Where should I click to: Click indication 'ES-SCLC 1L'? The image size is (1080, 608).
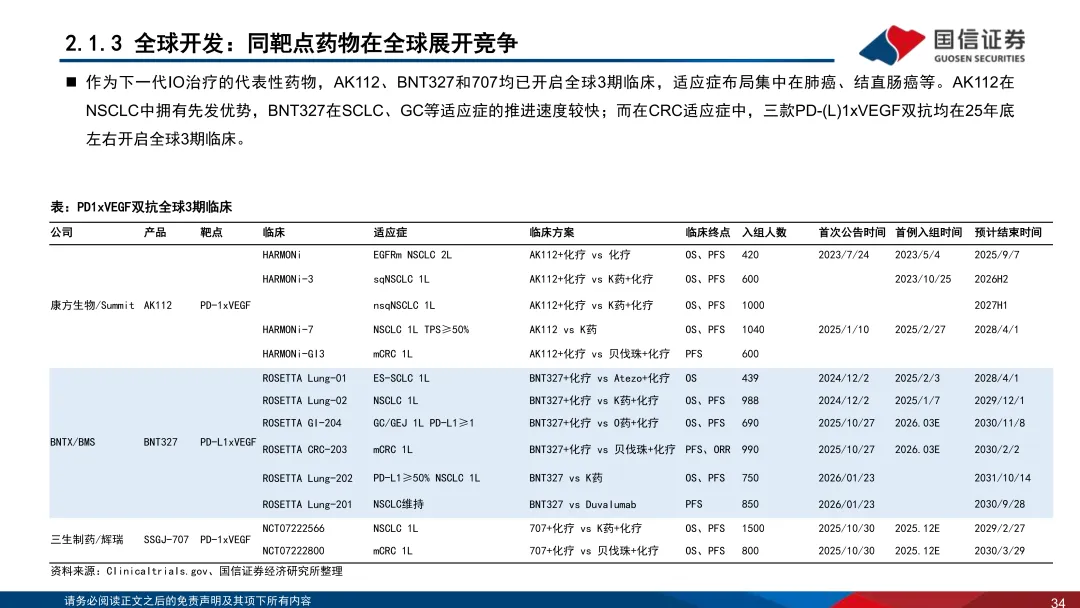click(x=402, y=378)
